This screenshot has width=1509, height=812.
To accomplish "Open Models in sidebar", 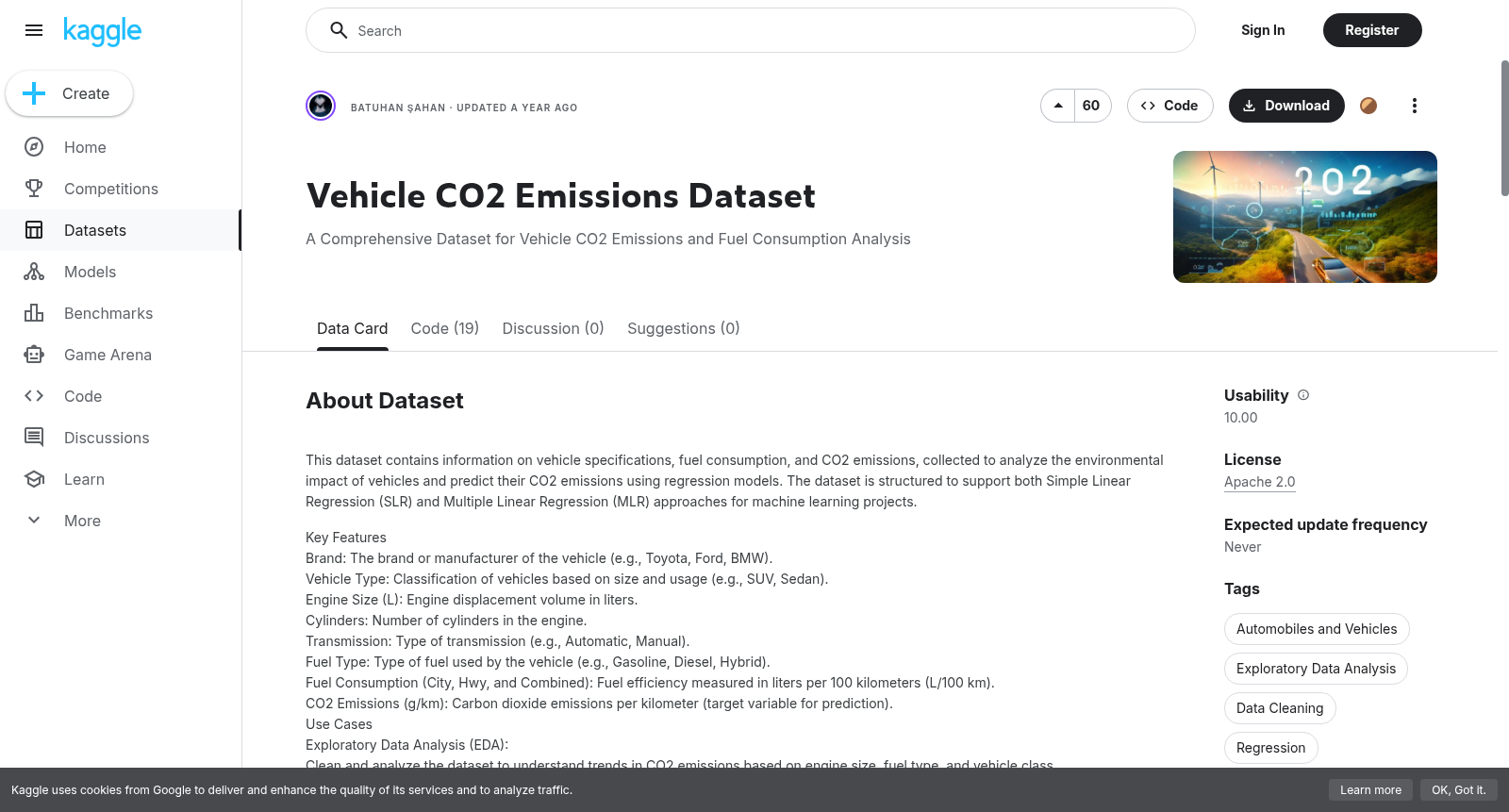I will tap(90, 272).
